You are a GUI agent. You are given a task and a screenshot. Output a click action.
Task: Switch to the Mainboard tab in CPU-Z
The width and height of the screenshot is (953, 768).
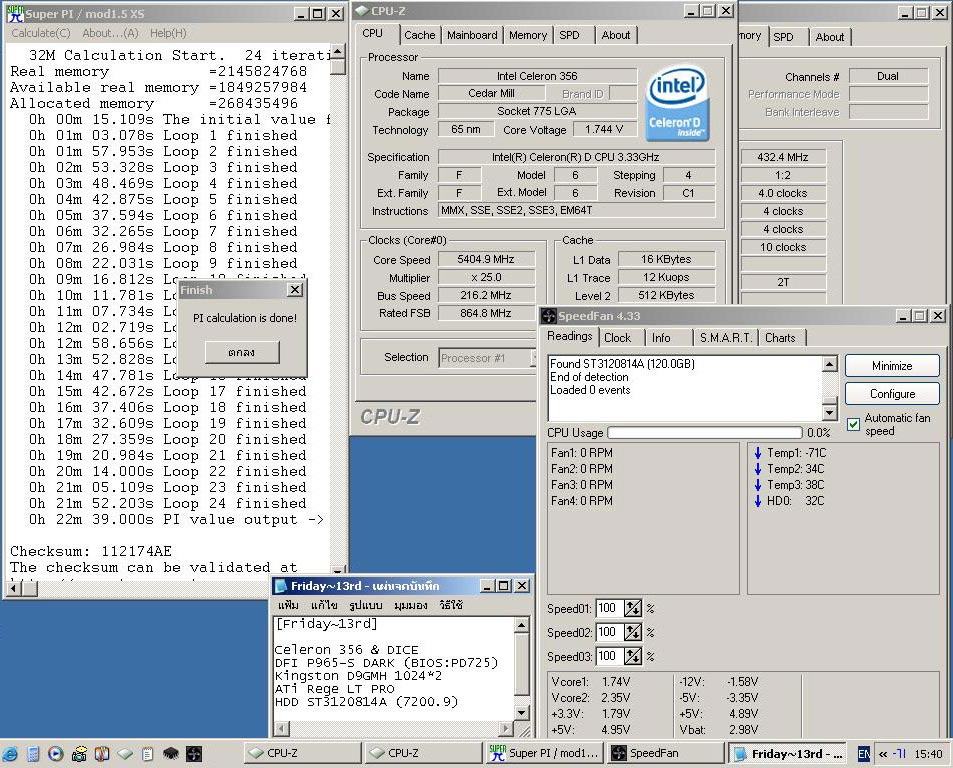tap(472, 35)
